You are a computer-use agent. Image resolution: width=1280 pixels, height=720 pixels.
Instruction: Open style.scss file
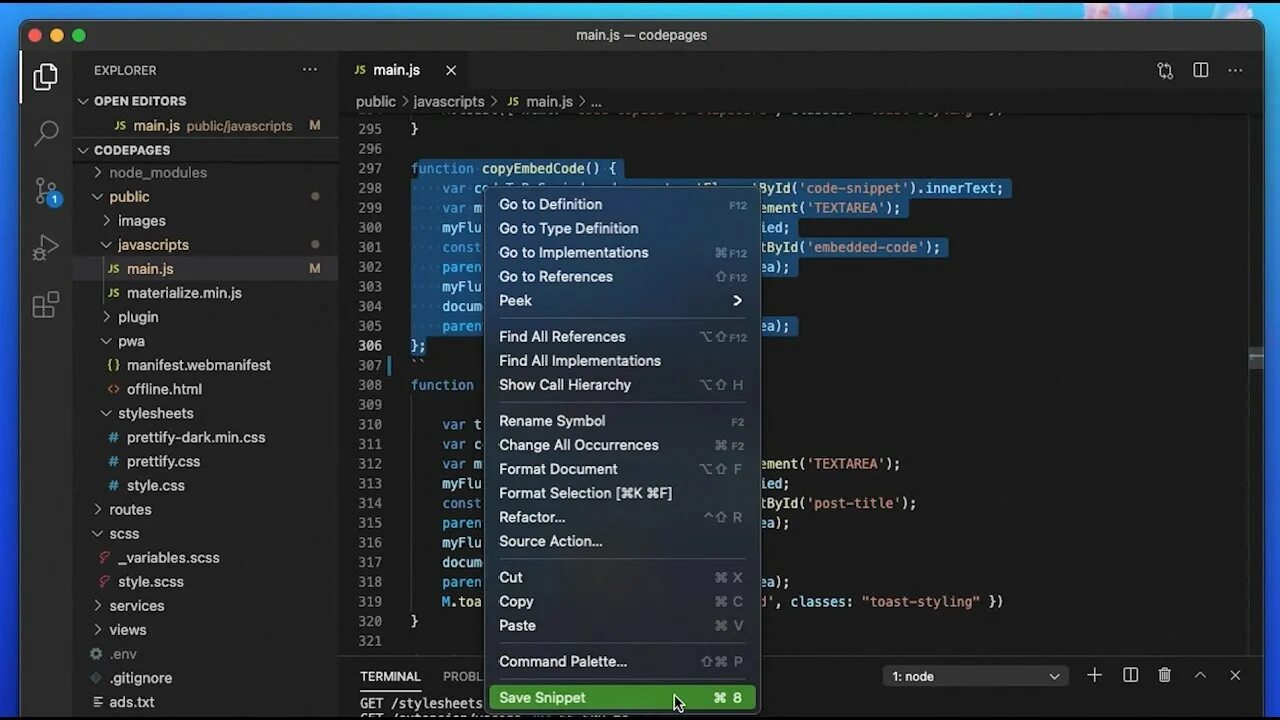[x=150, y=581]
